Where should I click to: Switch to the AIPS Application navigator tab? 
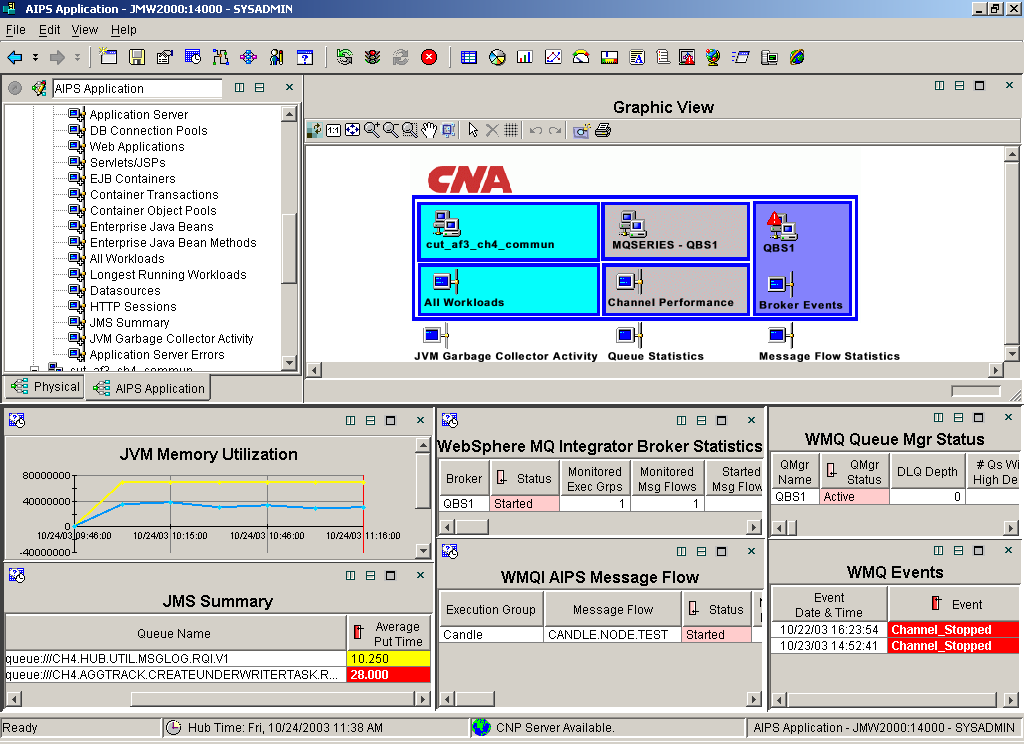tap(149, 388)
